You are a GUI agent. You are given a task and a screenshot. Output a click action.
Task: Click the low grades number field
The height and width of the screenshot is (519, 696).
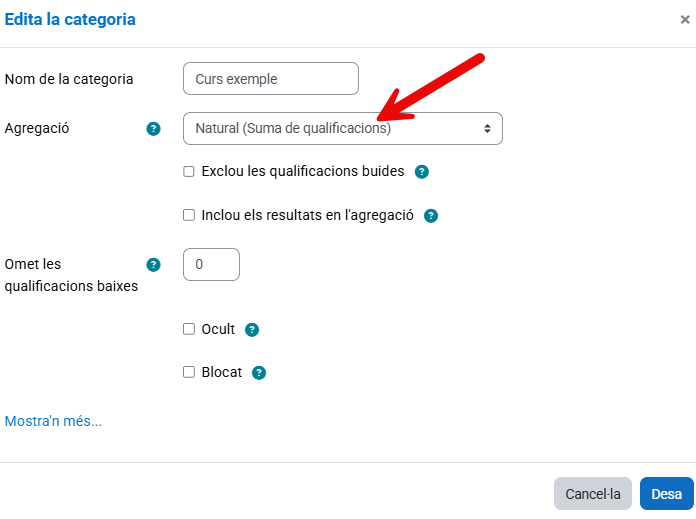point(211,265)
